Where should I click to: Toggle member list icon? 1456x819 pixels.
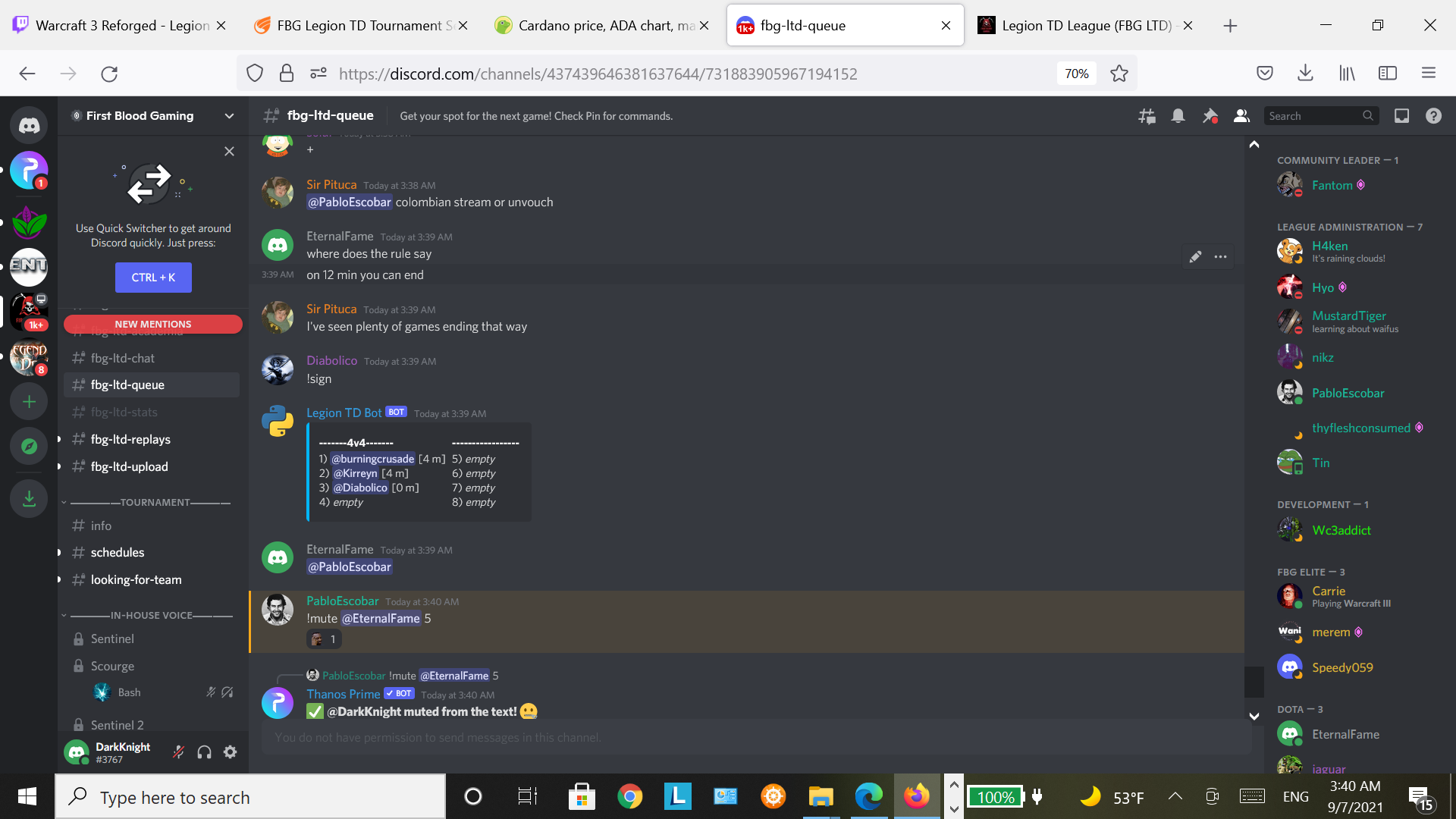pos(1241,116)
